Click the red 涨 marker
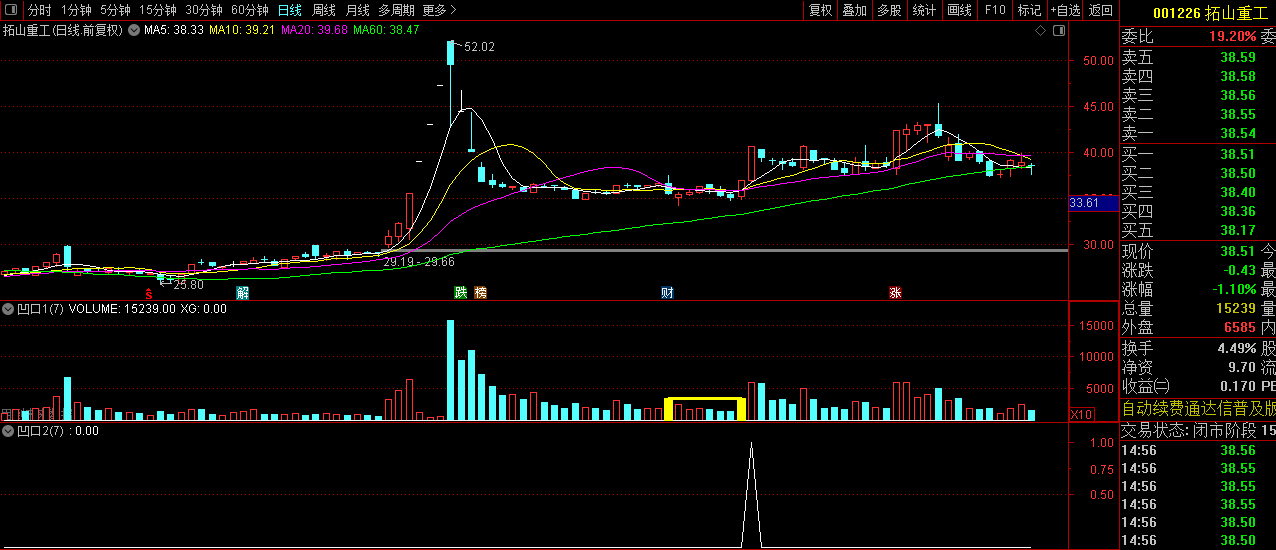 click(x=895, y=293)
